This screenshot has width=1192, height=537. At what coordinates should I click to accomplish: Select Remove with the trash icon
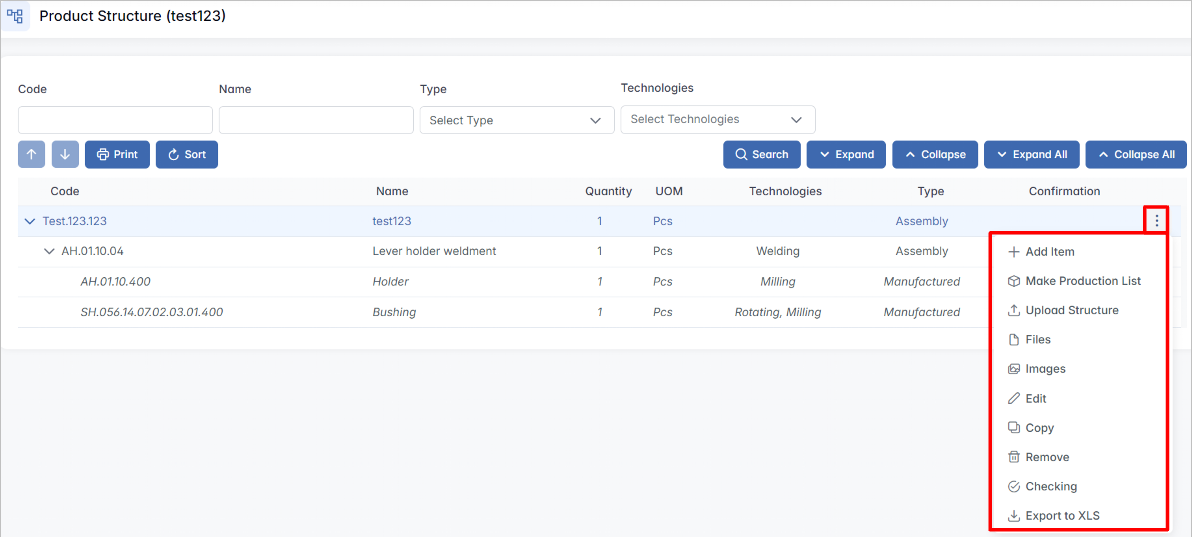coord(1047,457)
